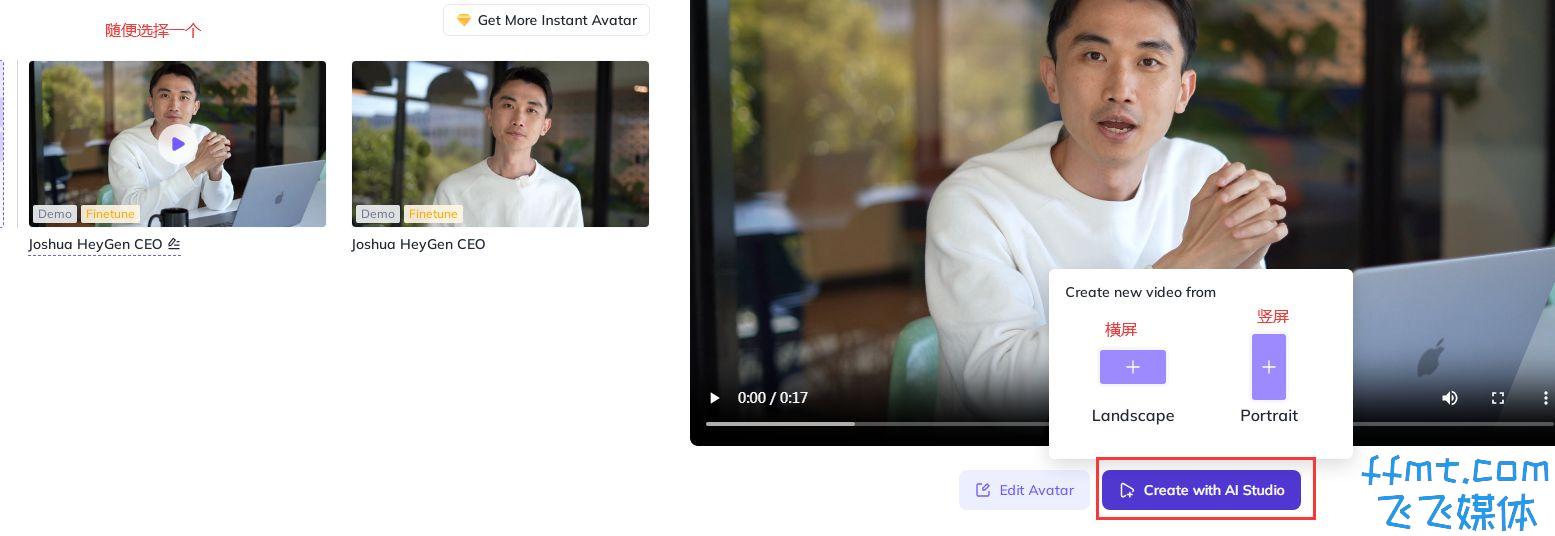Open the video player more options menu
This screenshot has height=536, width=1555.
1545,398
